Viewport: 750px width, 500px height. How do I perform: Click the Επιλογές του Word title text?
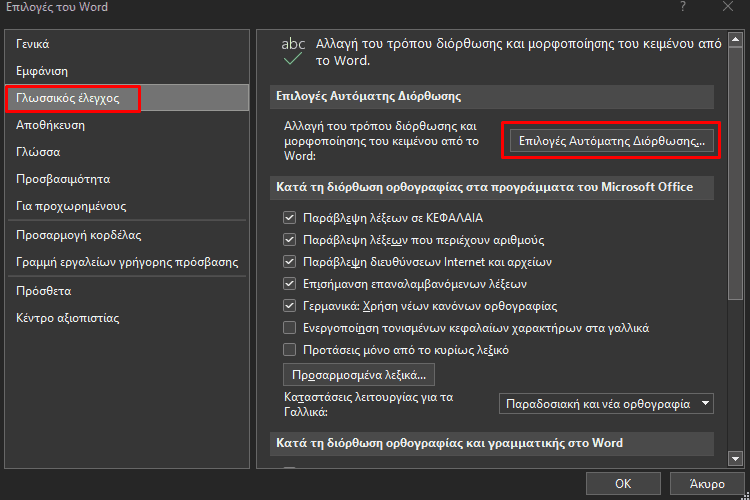pos(57,7)
